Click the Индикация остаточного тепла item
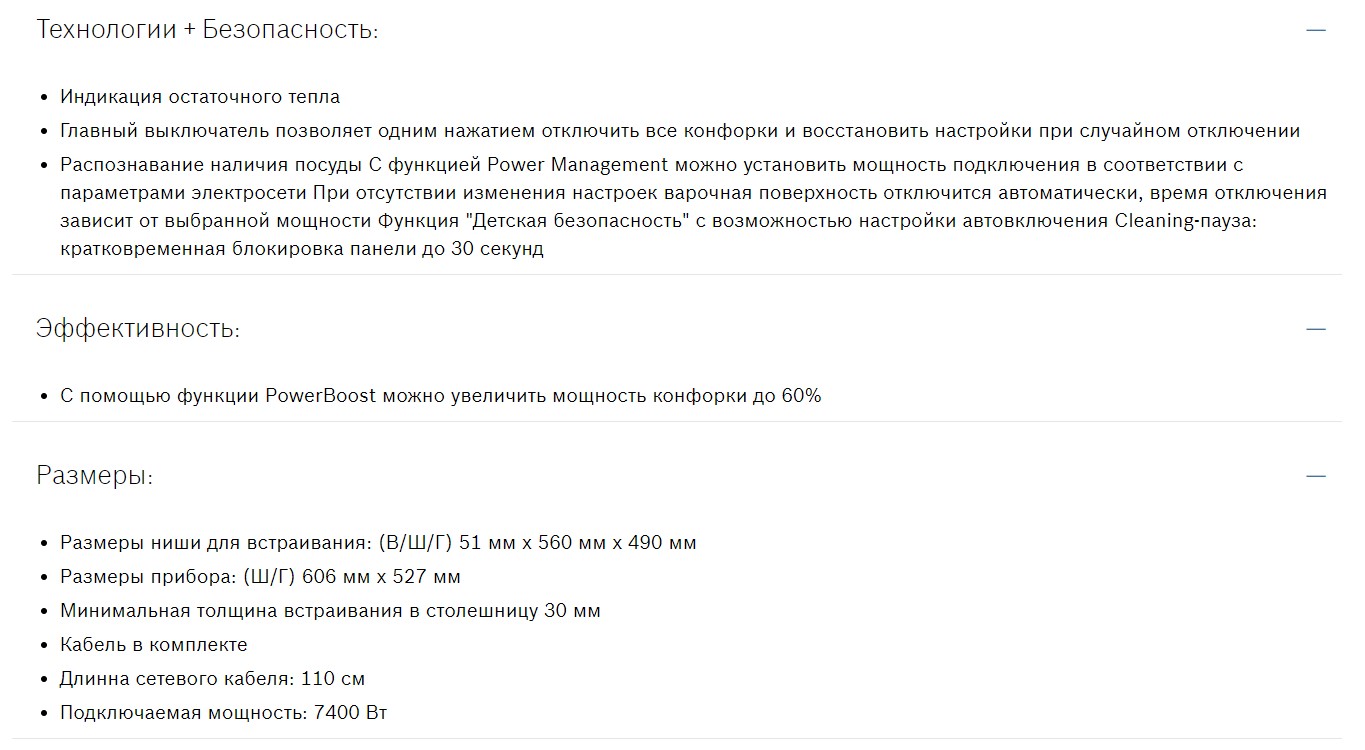Screen dimensions: 1365x750 point(200,97)
